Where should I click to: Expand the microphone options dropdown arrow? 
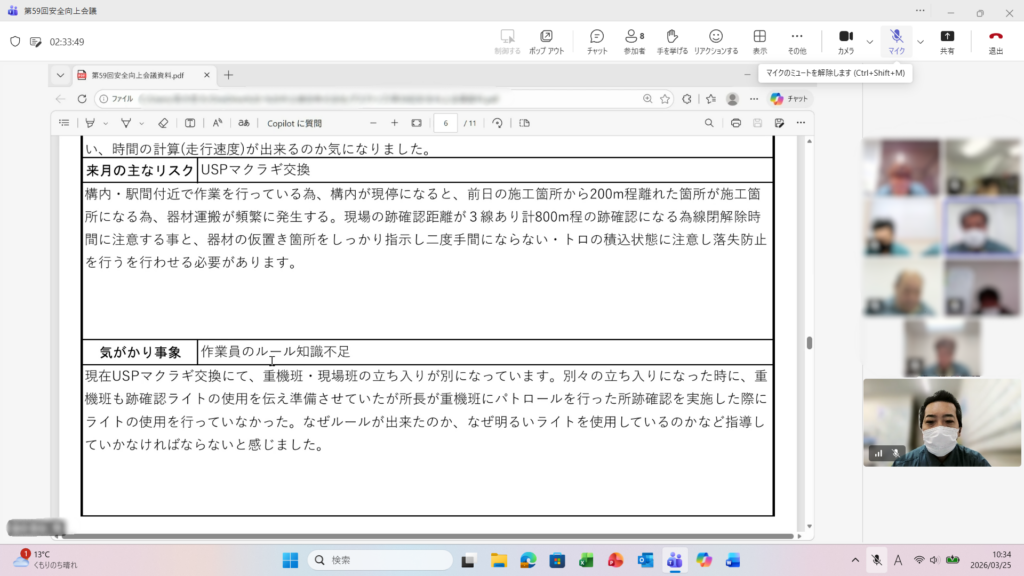(x=920, y=42)
